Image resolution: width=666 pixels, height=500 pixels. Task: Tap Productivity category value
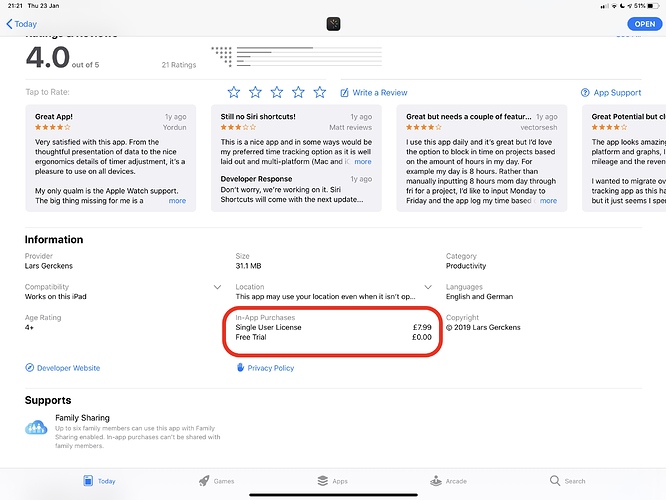466,266
